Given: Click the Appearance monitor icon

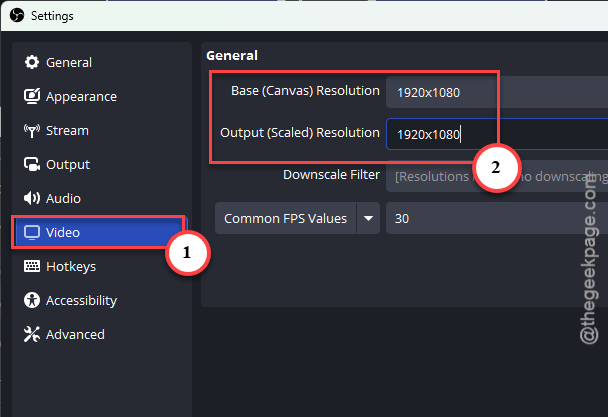Looking at the screenshot, I should (32, 96).
